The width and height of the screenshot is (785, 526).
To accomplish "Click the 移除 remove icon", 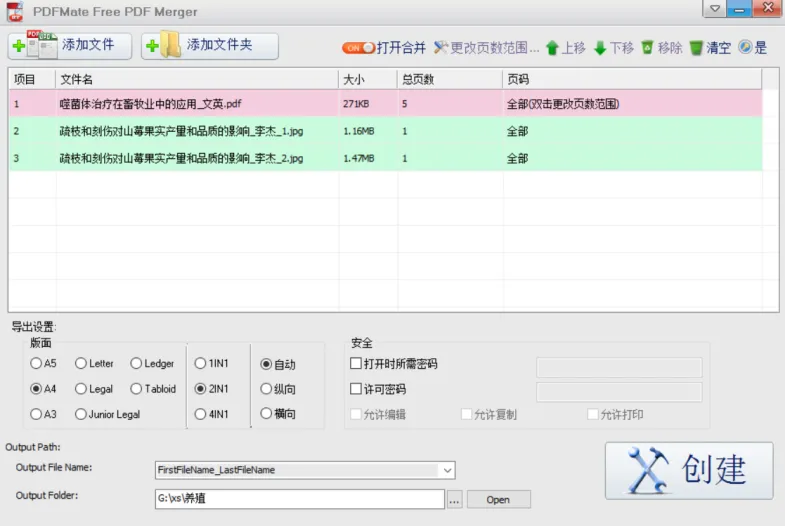I will (x=648, y=48).
